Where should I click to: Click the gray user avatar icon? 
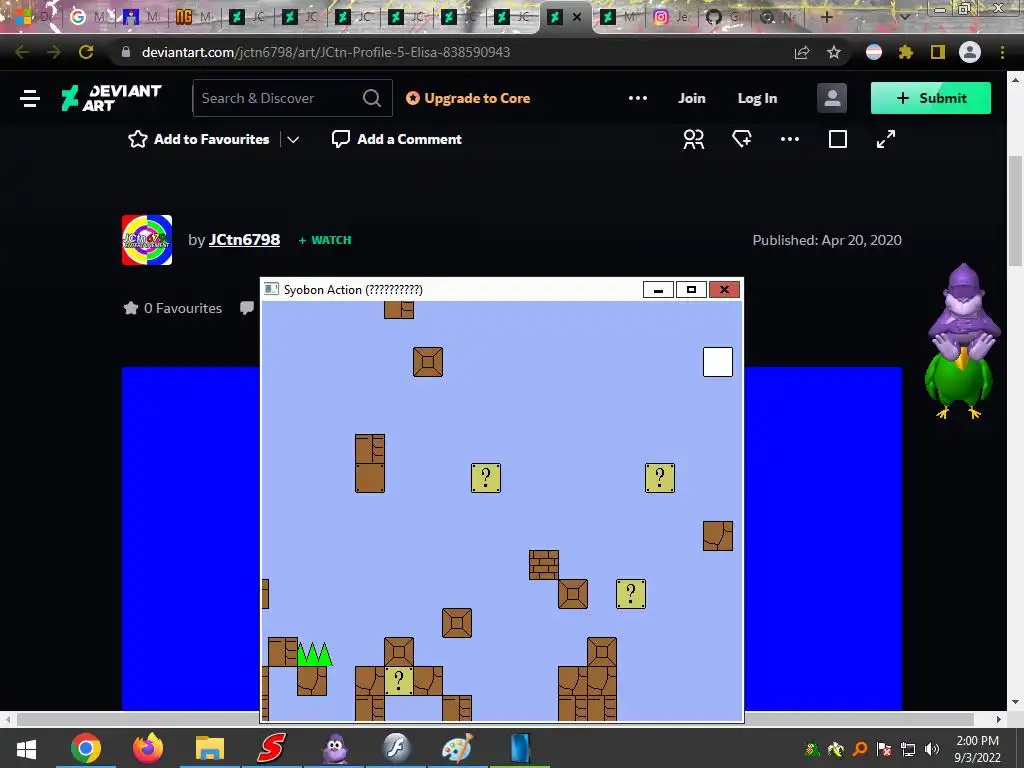tap(831, 98)
